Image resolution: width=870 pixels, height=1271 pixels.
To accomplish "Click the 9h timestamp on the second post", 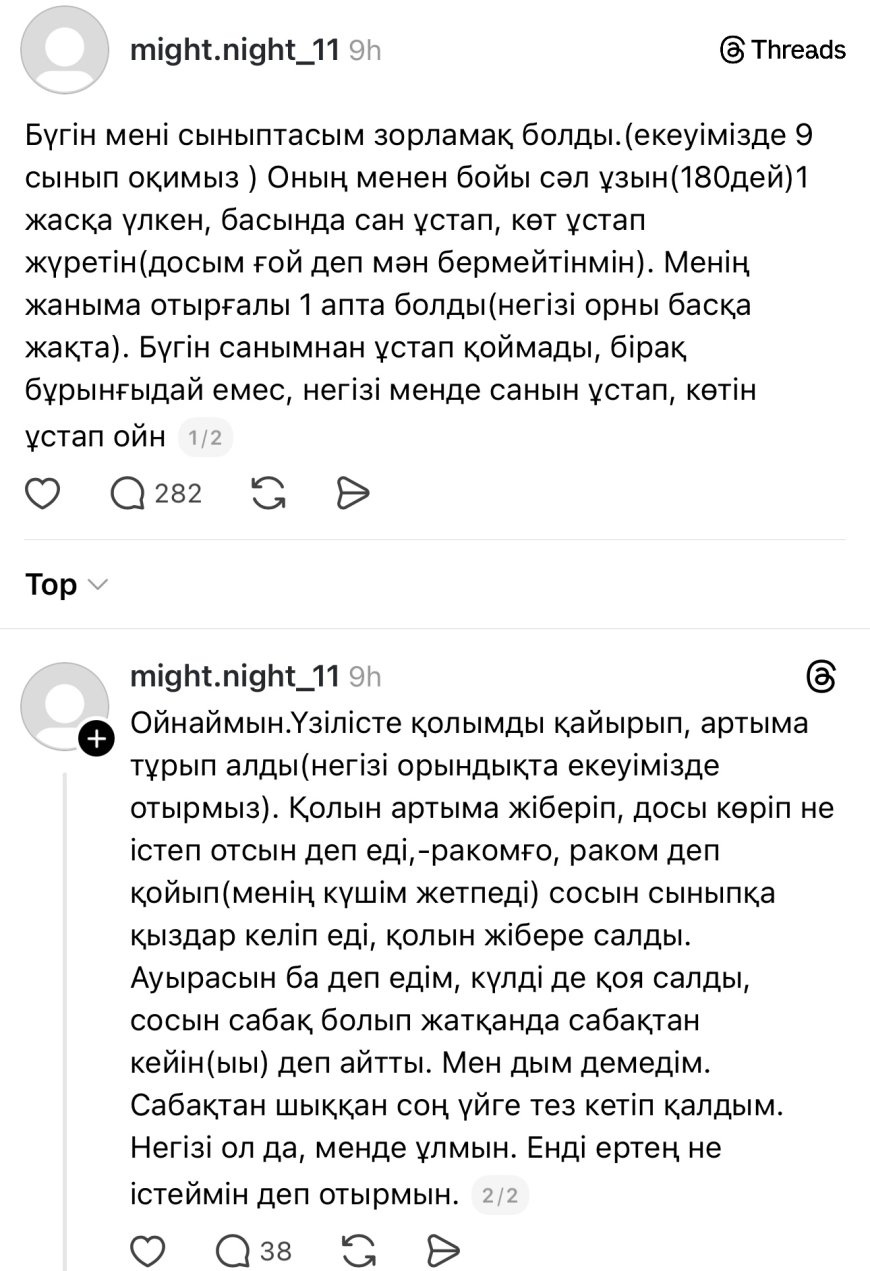I will coord(365,677).
